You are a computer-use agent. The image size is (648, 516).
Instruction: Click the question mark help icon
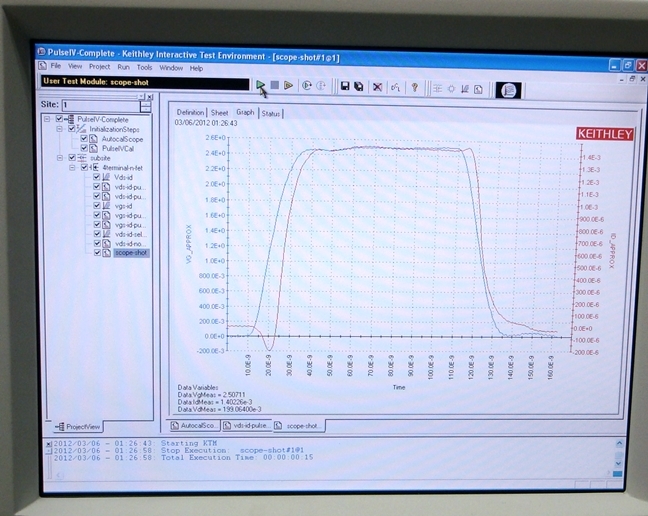[x=415, y=88]
